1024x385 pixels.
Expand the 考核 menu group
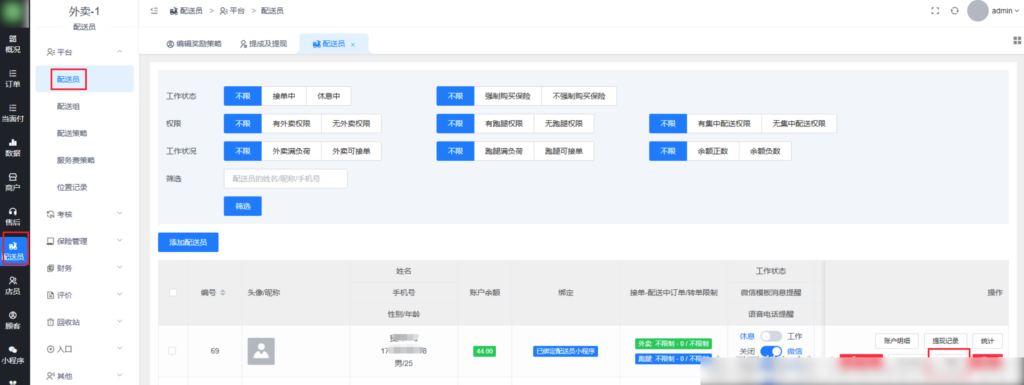(x=84, y=214)
